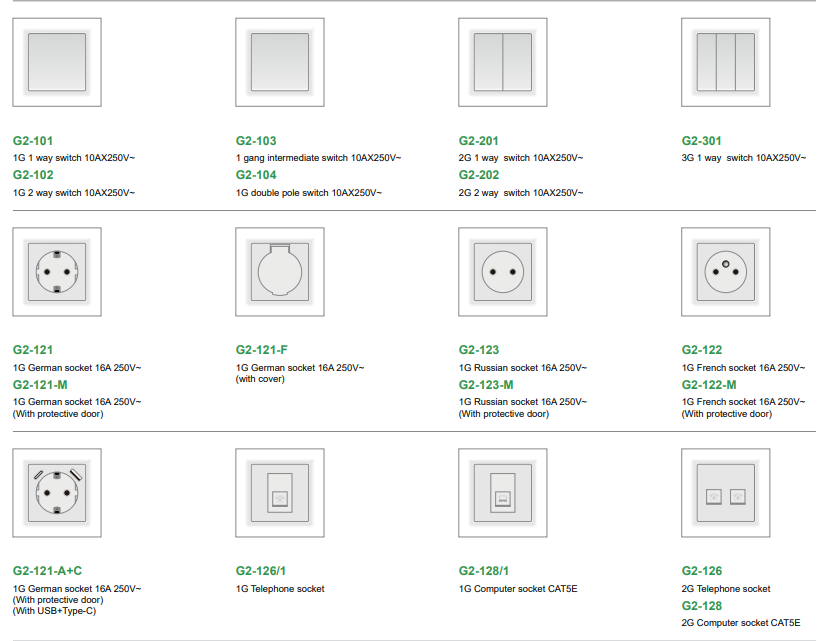Screen dimensions: 818x641
Task: Select the 2G telephone socket image
Action: (726, 493)
